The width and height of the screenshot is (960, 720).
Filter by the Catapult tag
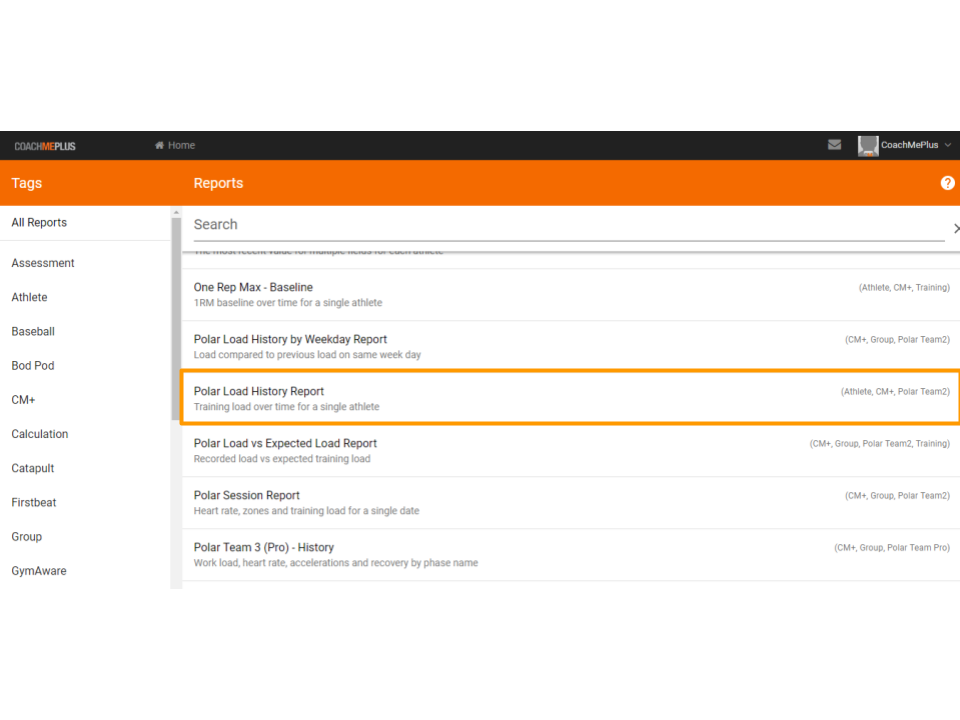point(33,469)
